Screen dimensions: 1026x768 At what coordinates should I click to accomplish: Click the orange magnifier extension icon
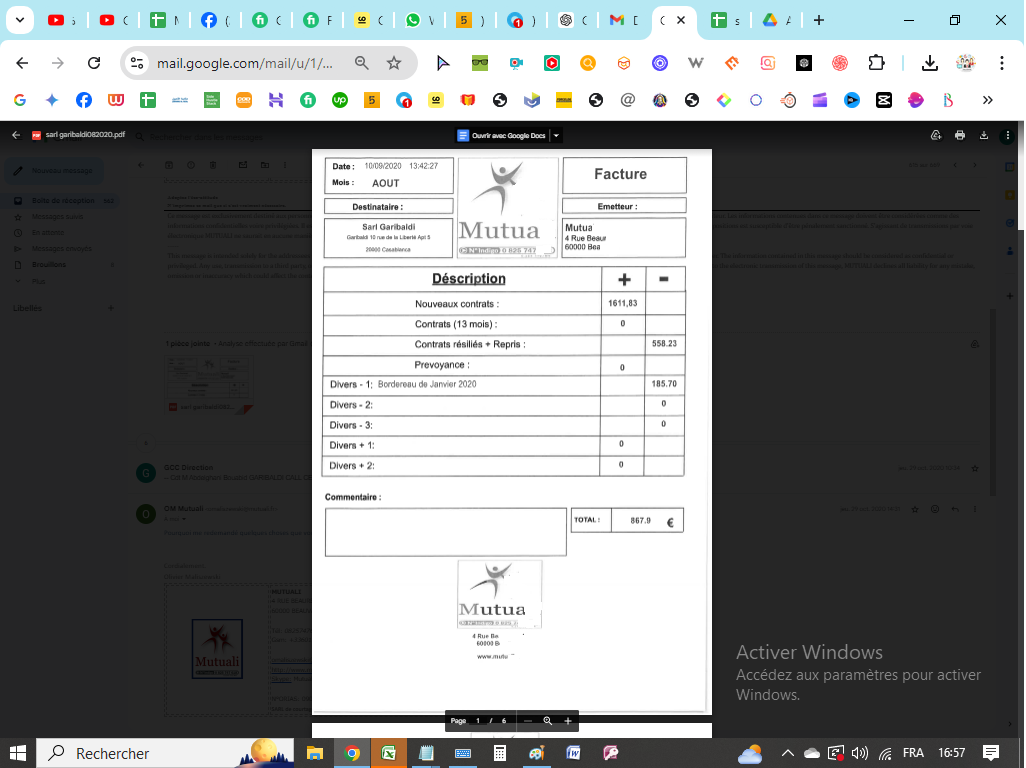coord(588,63)
